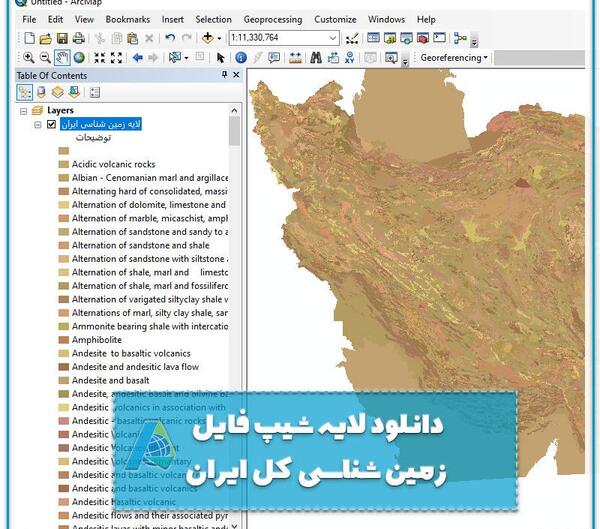
Task: Select the Zoom Out tool
Action: 45,58
